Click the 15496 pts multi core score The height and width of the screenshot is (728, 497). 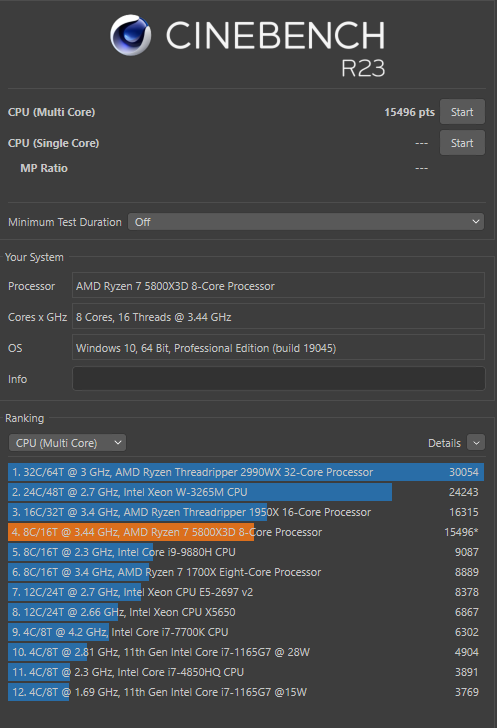(409, 112)
